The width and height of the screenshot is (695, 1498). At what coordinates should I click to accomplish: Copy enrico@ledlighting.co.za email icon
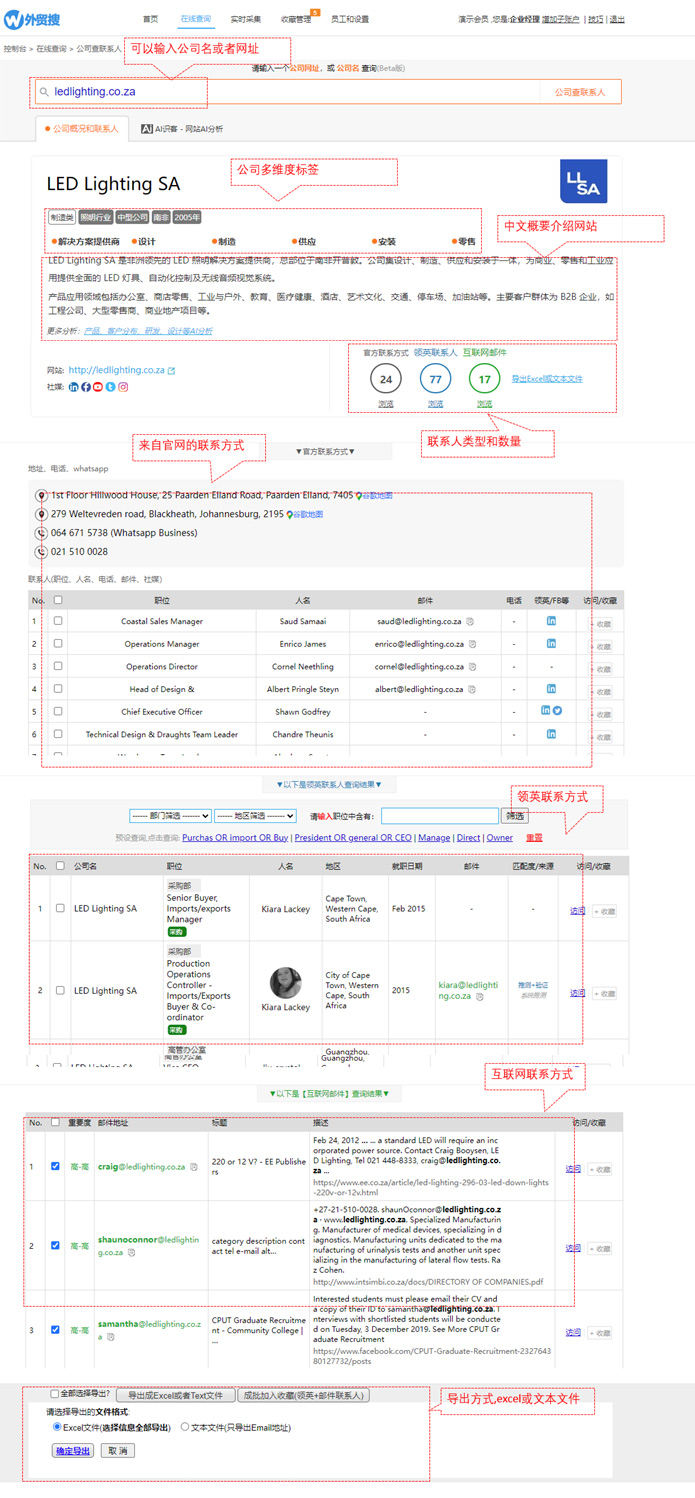[472, 645]
